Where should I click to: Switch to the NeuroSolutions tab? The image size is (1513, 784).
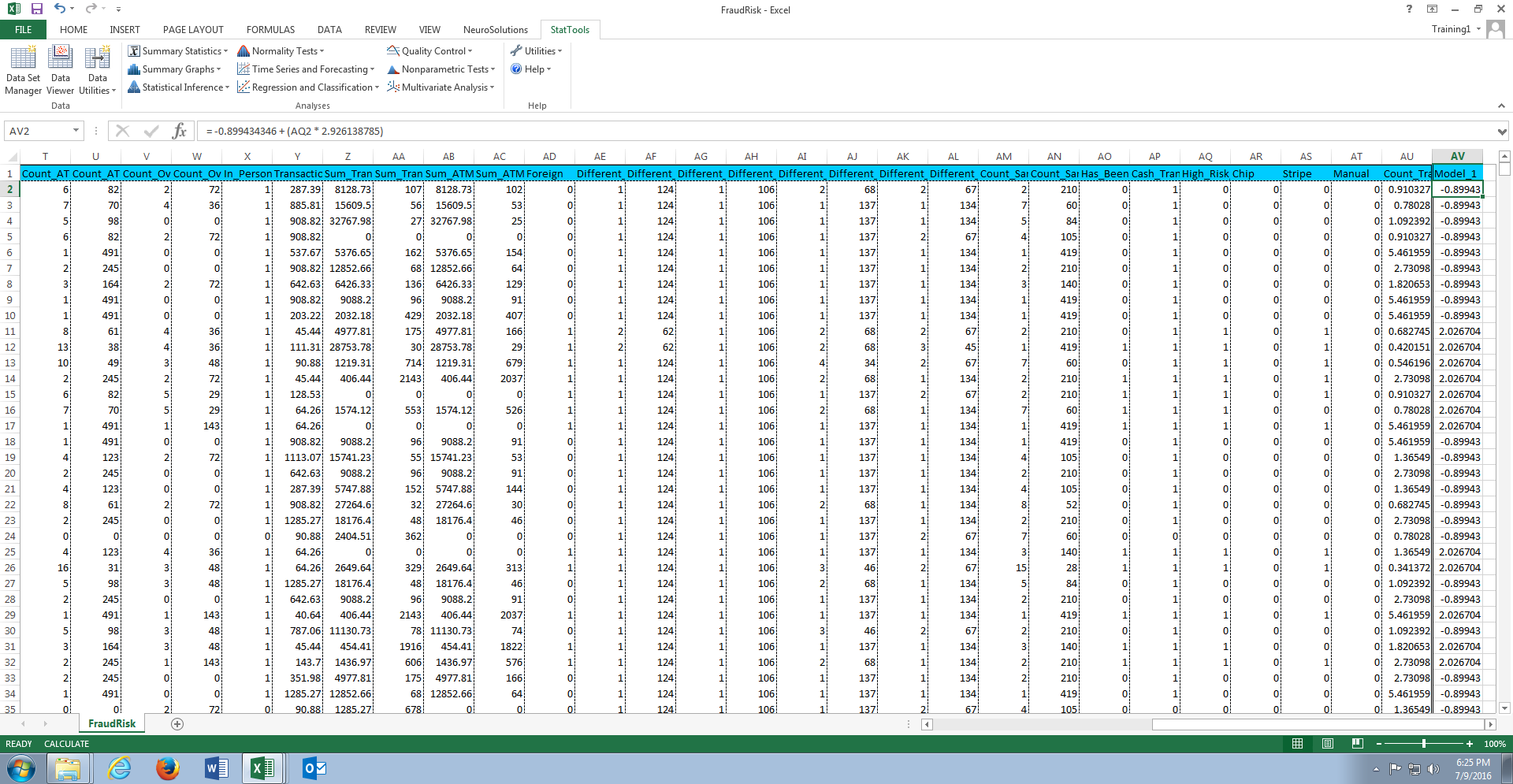pyautogui.click(x=496, y=30)
